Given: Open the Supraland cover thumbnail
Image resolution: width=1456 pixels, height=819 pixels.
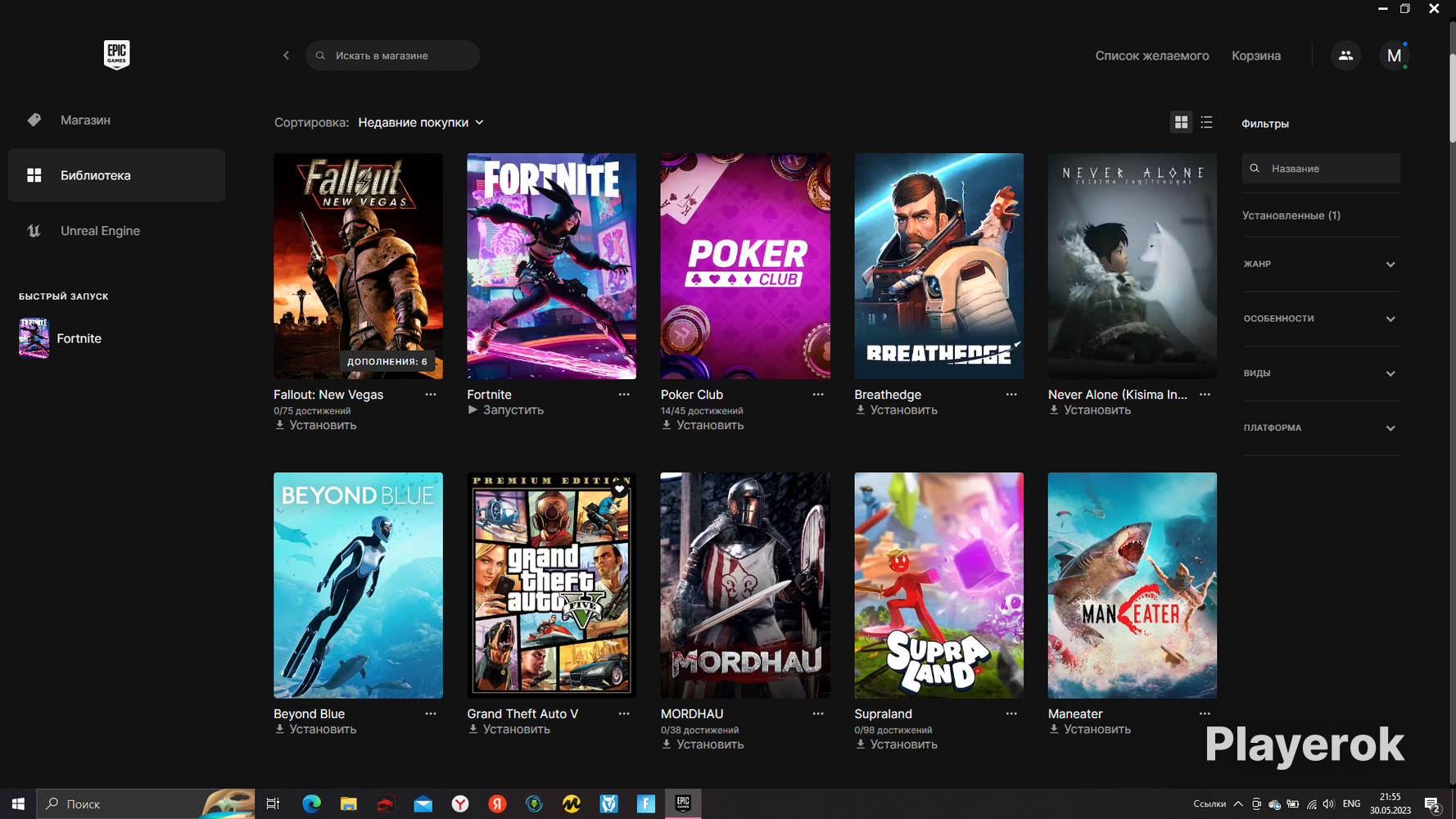Looking at the screenshot, I should click(938, 586).
